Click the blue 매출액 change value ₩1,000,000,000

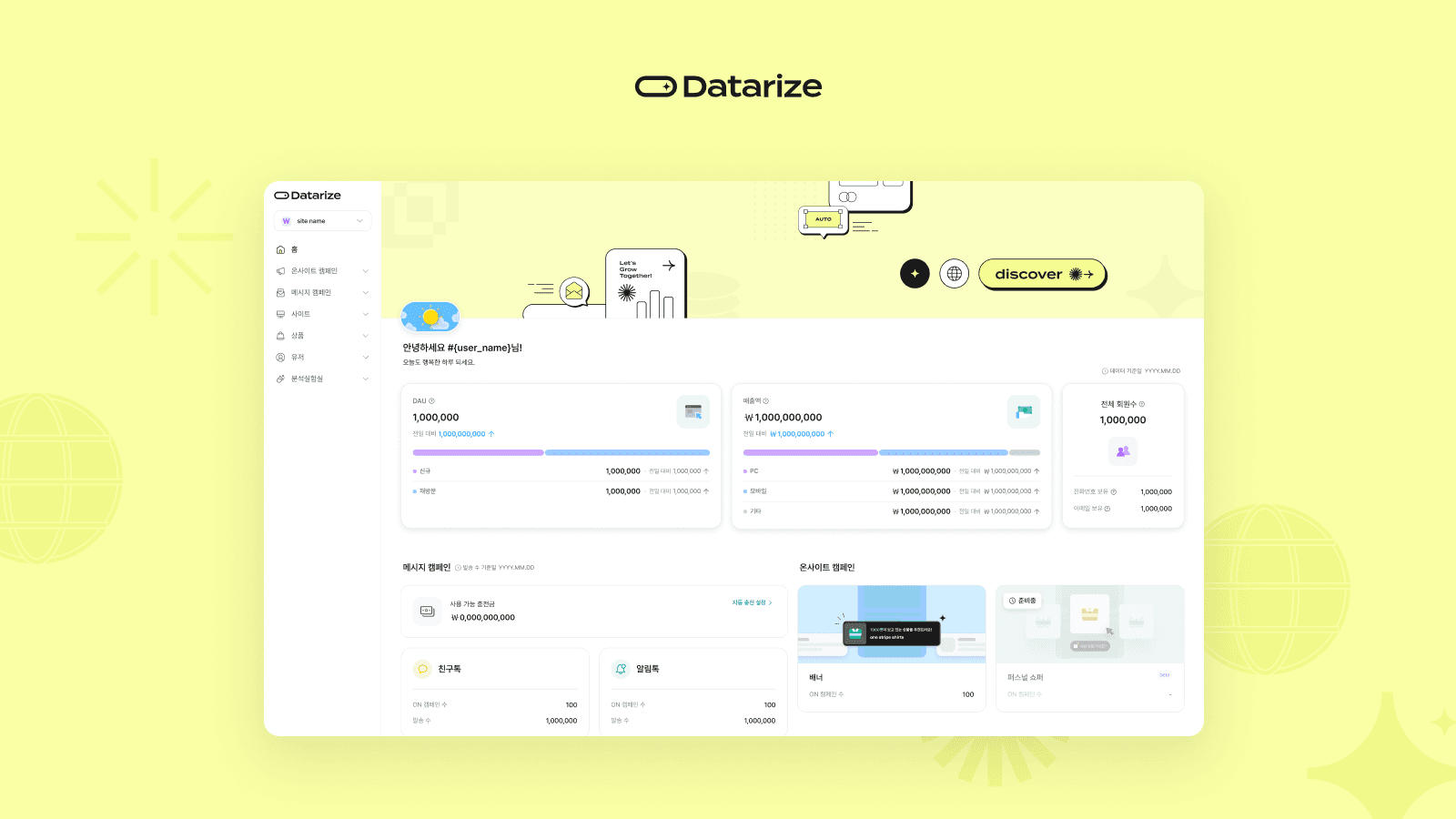click(x=797, y=434)
